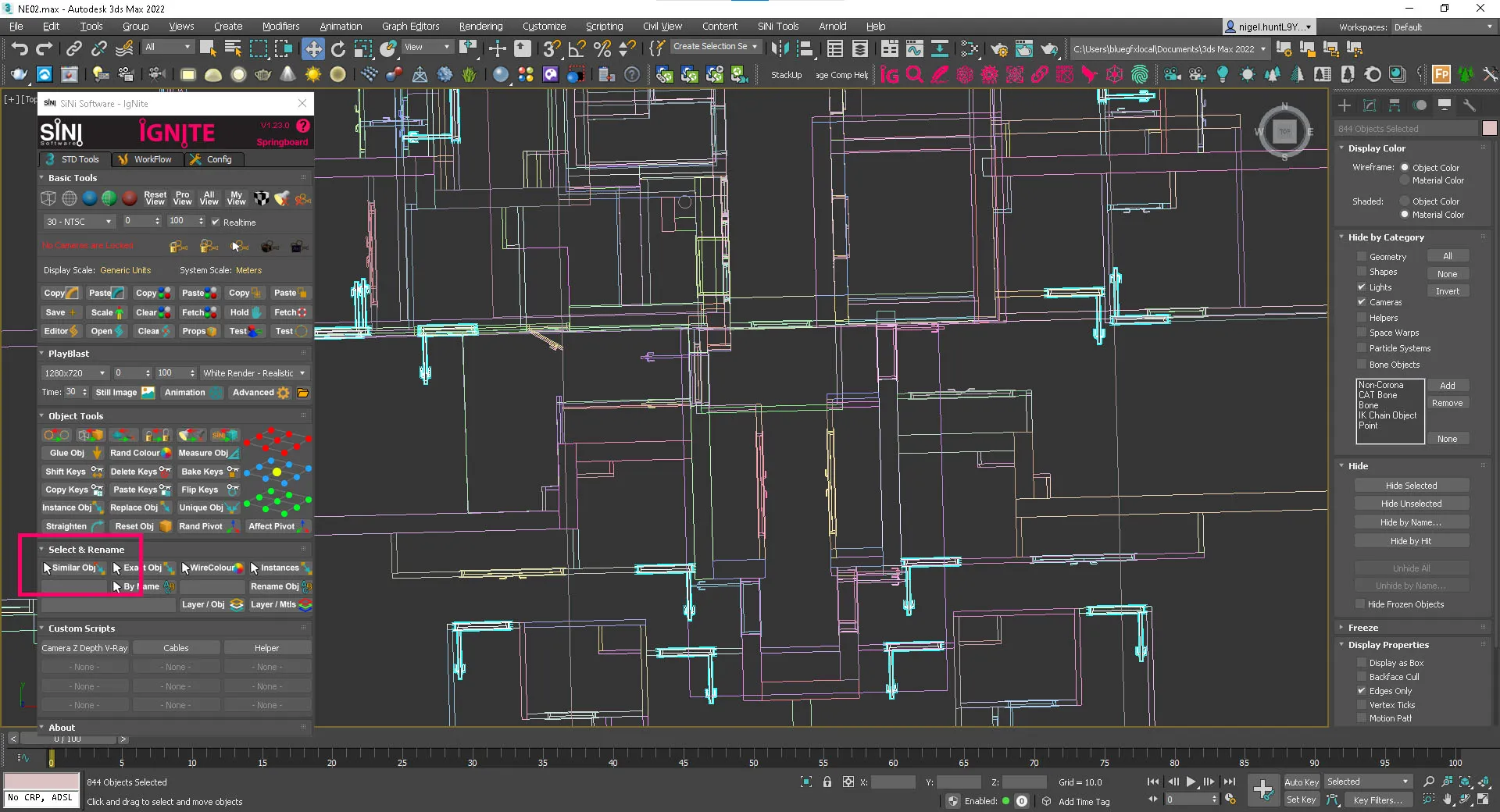Toggle the Percent Snap icon
Screen dimensions: 1500x812
pyautogui.click(x=602, y=49)
